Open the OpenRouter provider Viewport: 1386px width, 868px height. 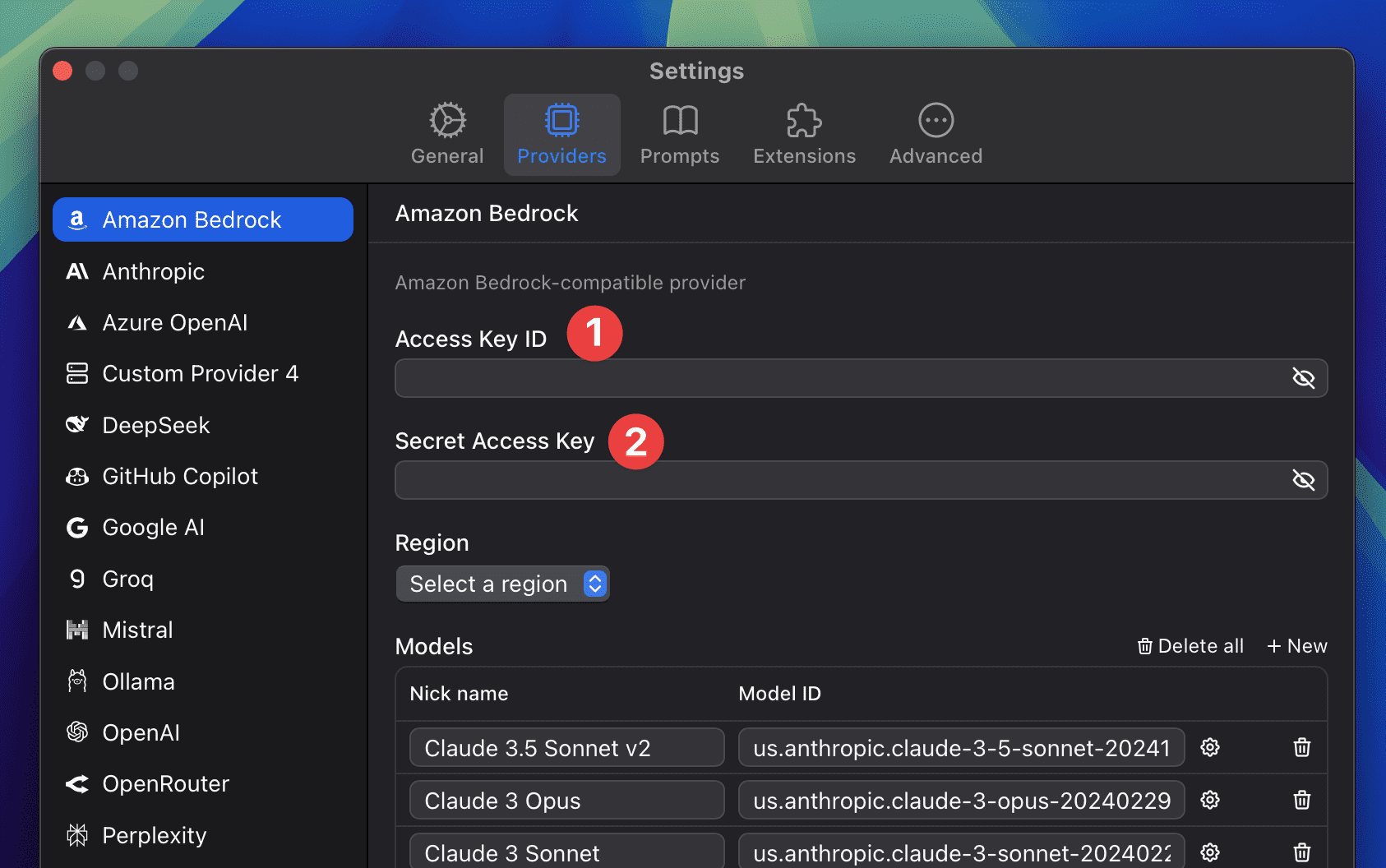point(165,784)
